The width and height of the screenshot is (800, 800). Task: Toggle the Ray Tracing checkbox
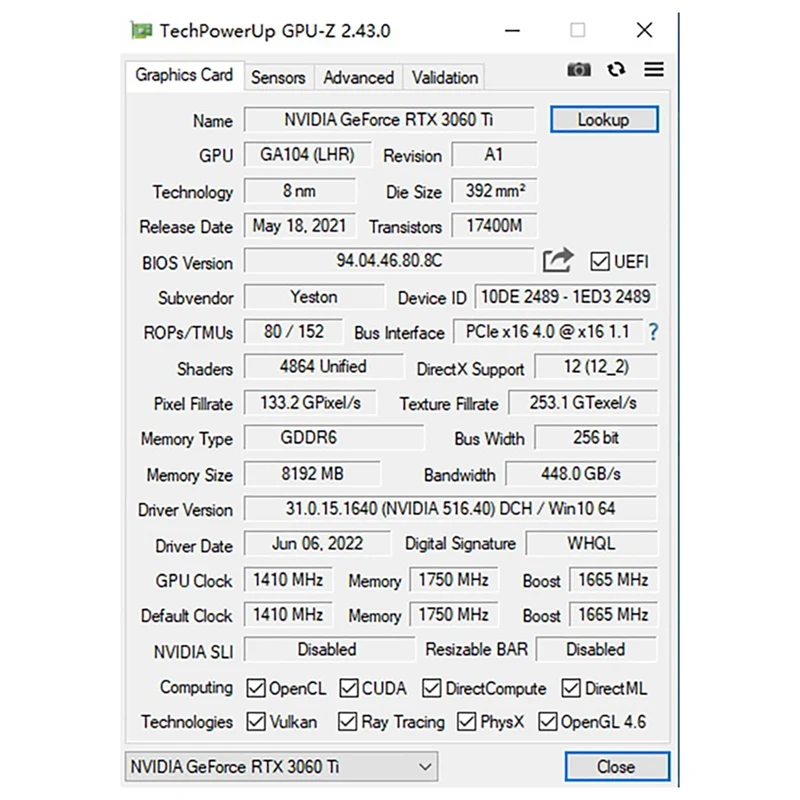click(347, 721)
